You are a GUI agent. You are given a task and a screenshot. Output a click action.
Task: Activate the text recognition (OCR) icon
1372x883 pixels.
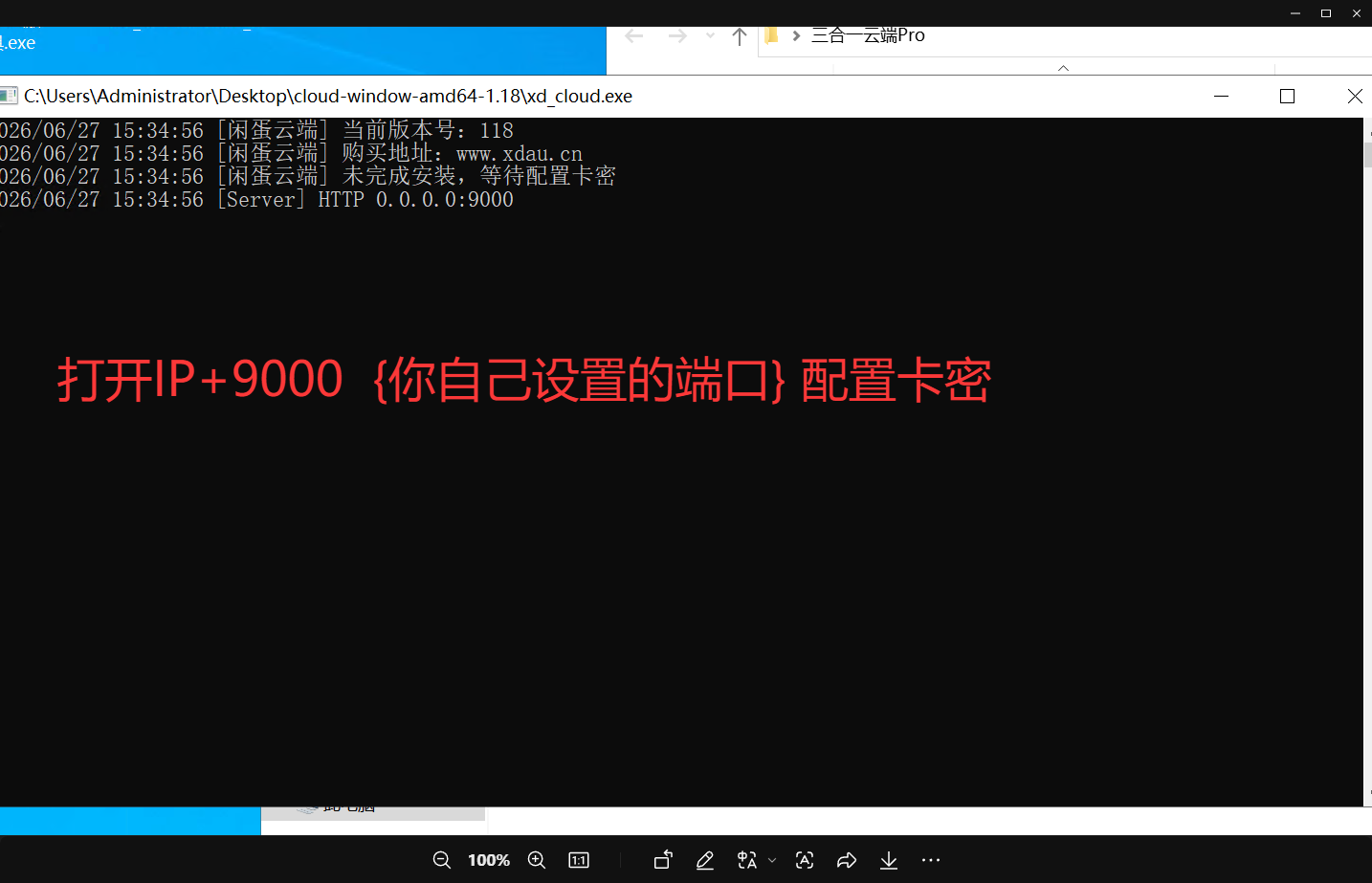(x=805, y=860)
